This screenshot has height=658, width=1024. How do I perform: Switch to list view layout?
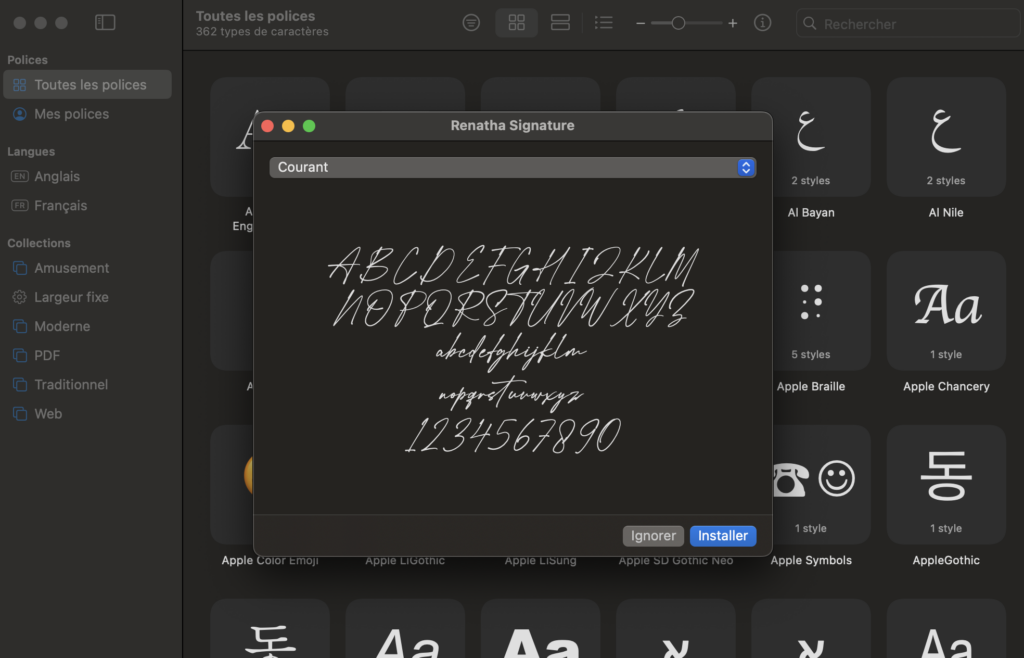pyautogui.click(x=604, y=23)
